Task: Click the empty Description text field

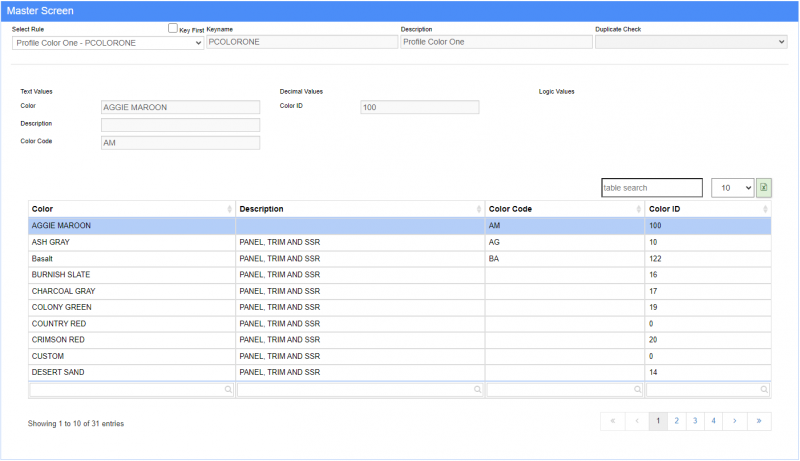Action: (180, 125)
